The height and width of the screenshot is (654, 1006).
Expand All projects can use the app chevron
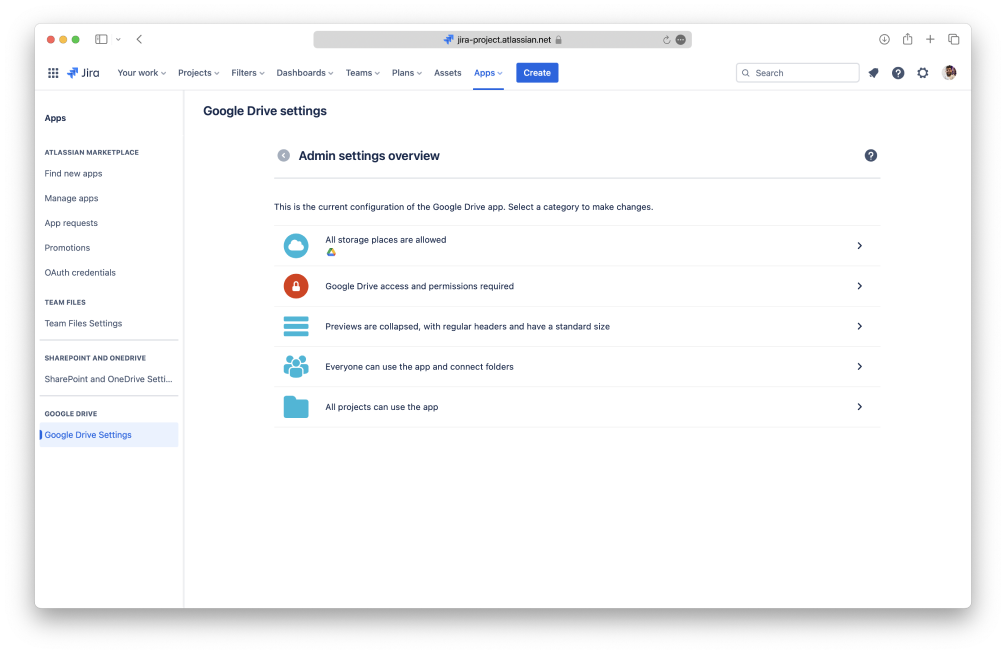point(860,407)
